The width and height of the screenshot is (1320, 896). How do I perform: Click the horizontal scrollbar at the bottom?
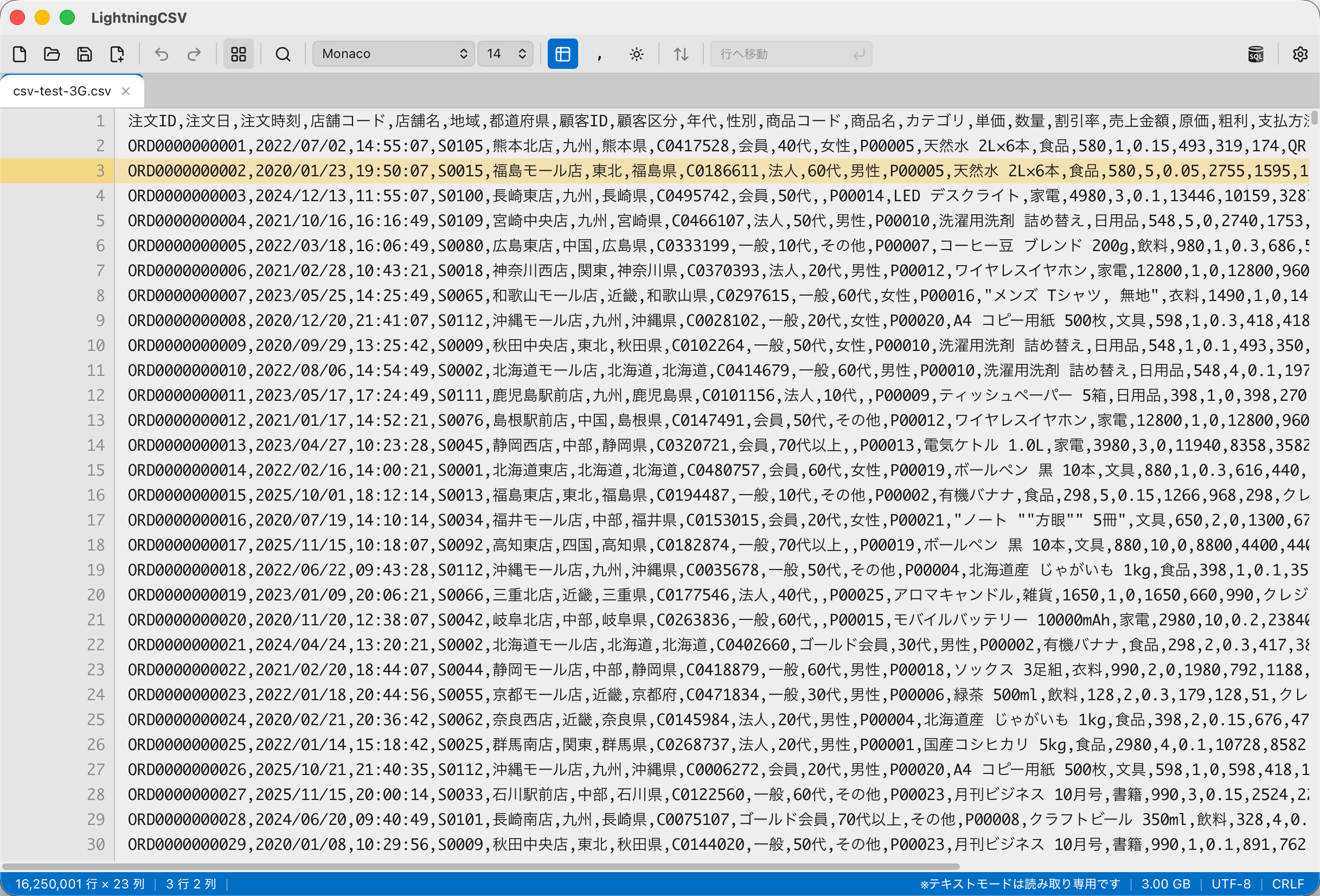coord(480,867)
